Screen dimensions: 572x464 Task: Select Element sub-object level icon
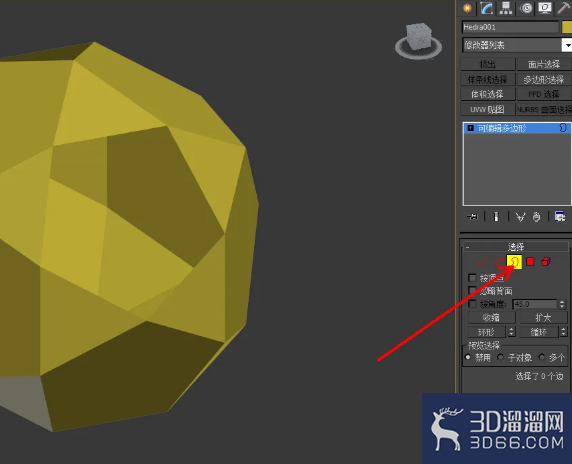click(x=546, y=262)
